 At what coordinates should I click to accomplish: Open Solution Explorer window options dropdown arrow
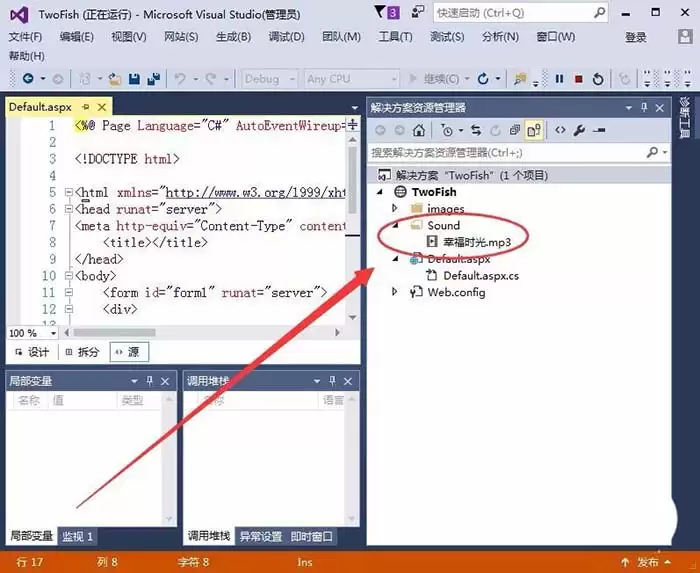tap(629, 108)
